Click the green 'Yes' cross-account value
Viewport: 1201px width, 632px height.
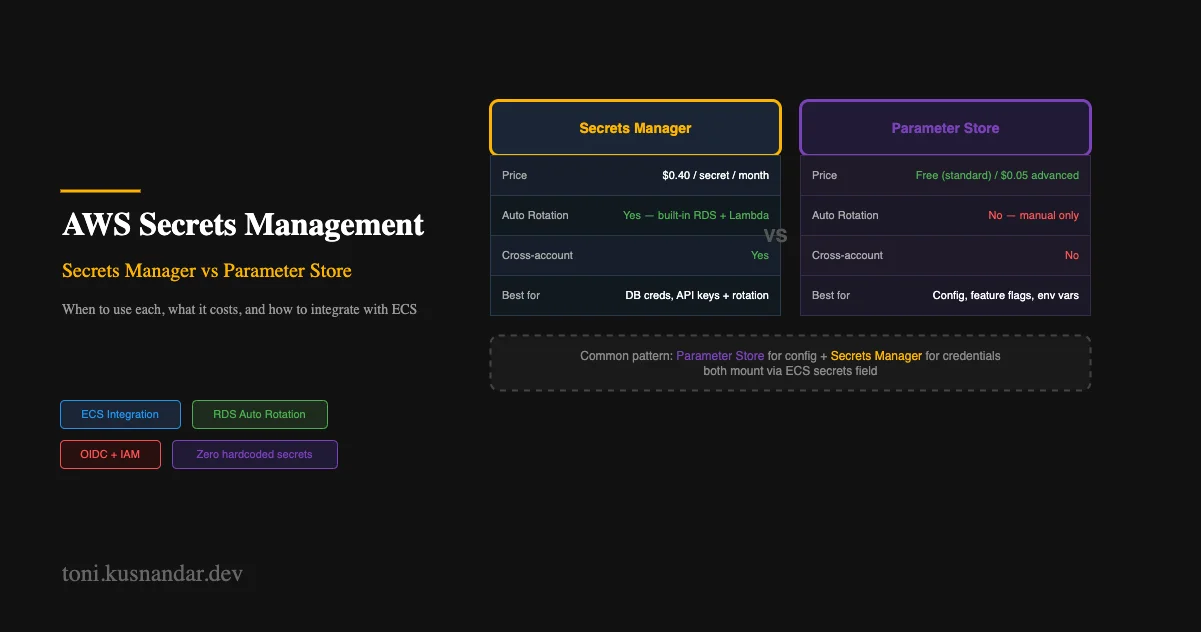click(760, 255)
